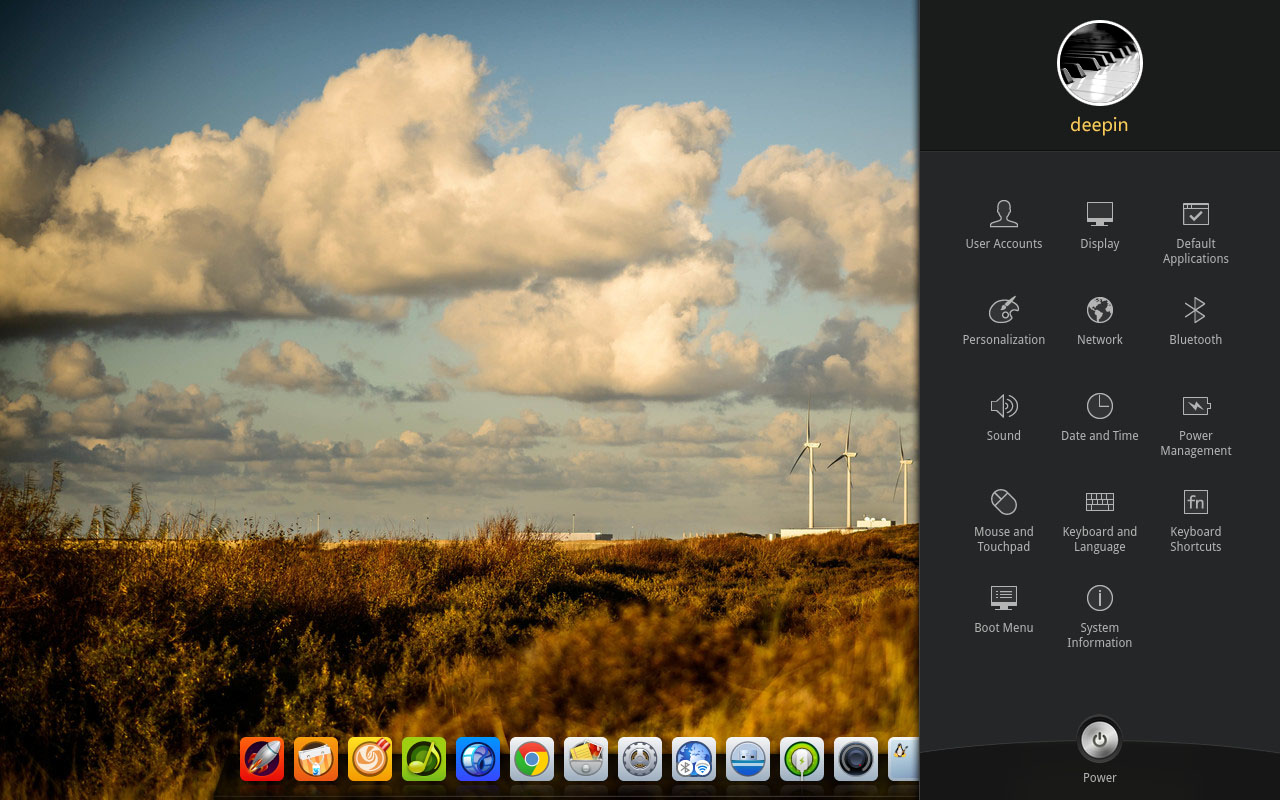The image size is (1280, 800).
Task: Launch the blue film reel movie player
Action: click(478, 760)
